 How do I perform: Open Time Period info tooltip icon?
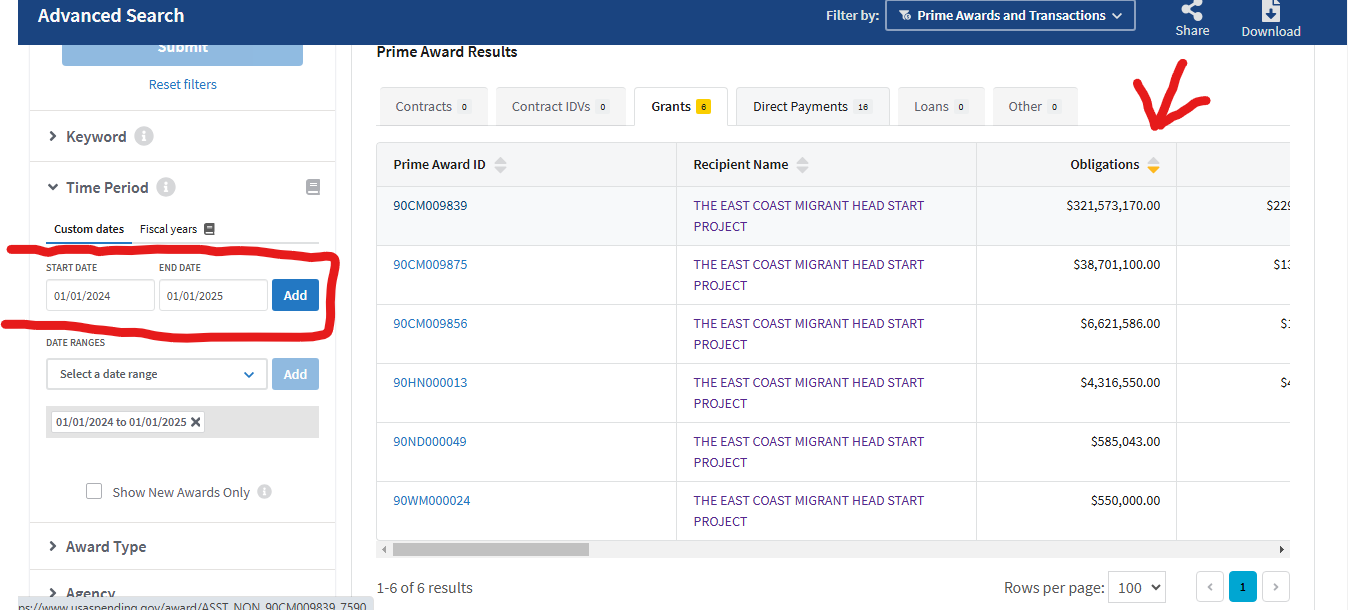point(166,187)
